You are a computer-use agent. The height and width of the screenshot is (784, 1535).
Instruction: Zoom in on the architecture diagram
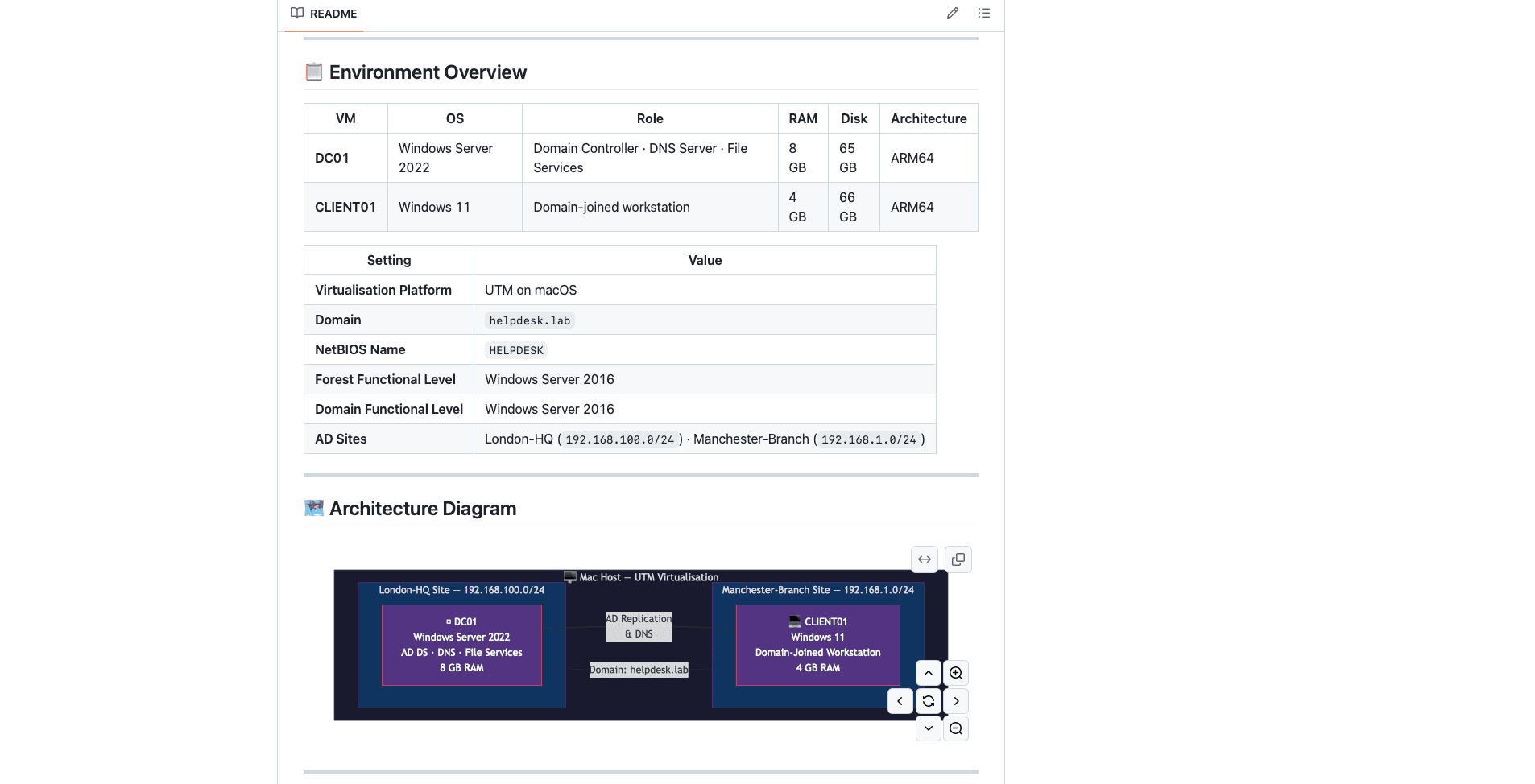click(x=956, y=673)
